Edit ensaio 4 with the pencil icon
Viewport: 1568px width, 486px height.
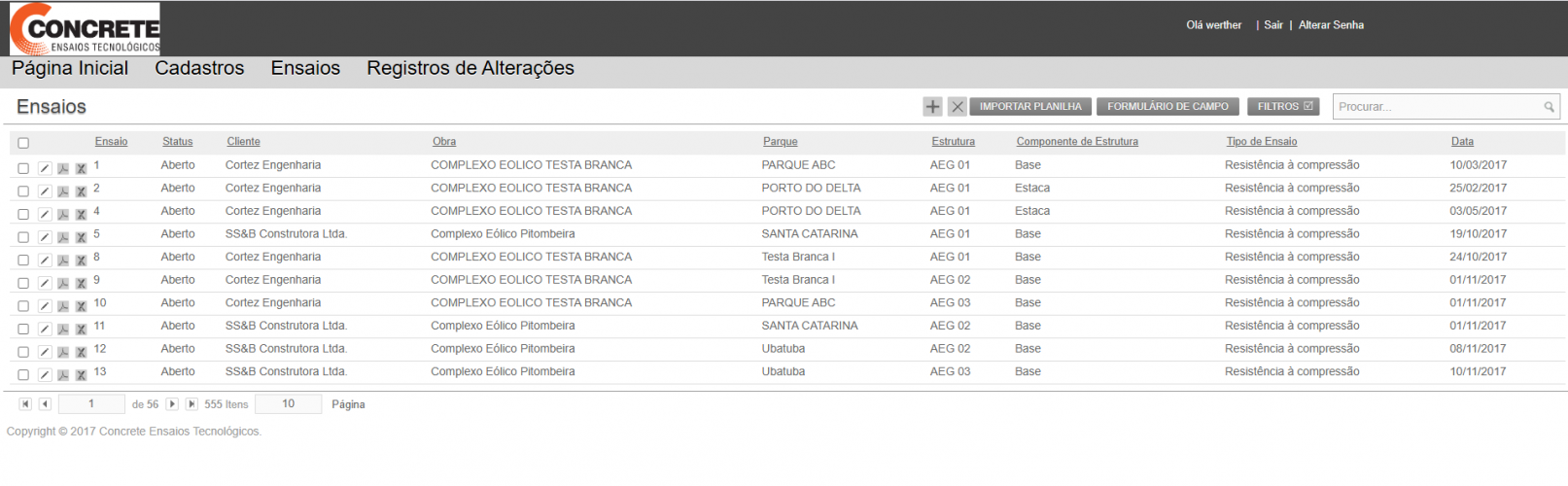pyautogui.click(x=45, y=214)
